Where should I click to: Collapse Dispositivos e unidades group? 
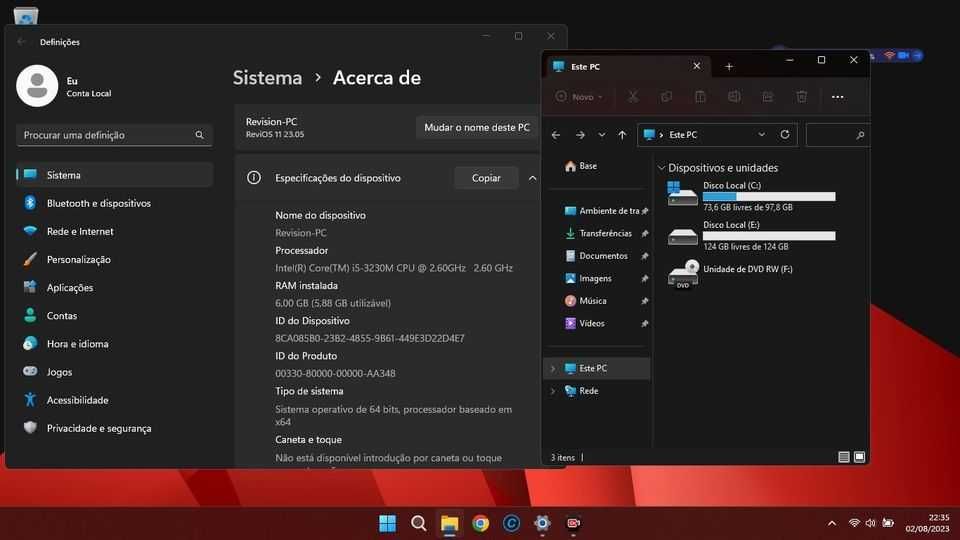(661, 168)
